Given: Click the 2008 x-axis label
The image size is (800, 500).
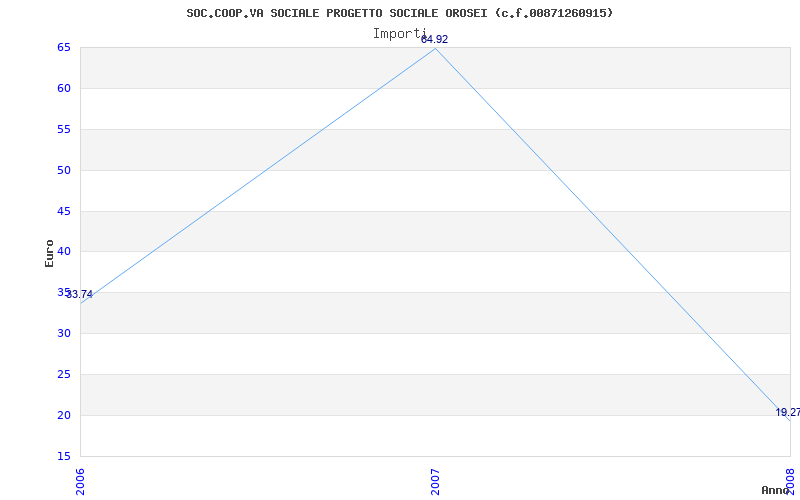Looking at the screenshot, I should [x=790, y=482].
